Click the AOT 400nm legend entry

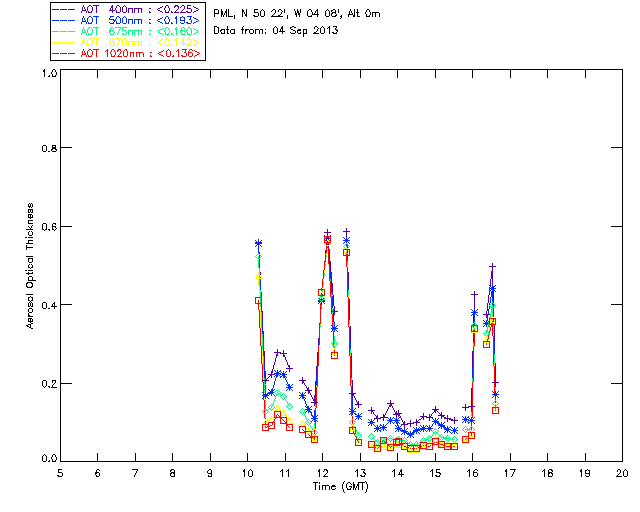(x=128, y=9)
